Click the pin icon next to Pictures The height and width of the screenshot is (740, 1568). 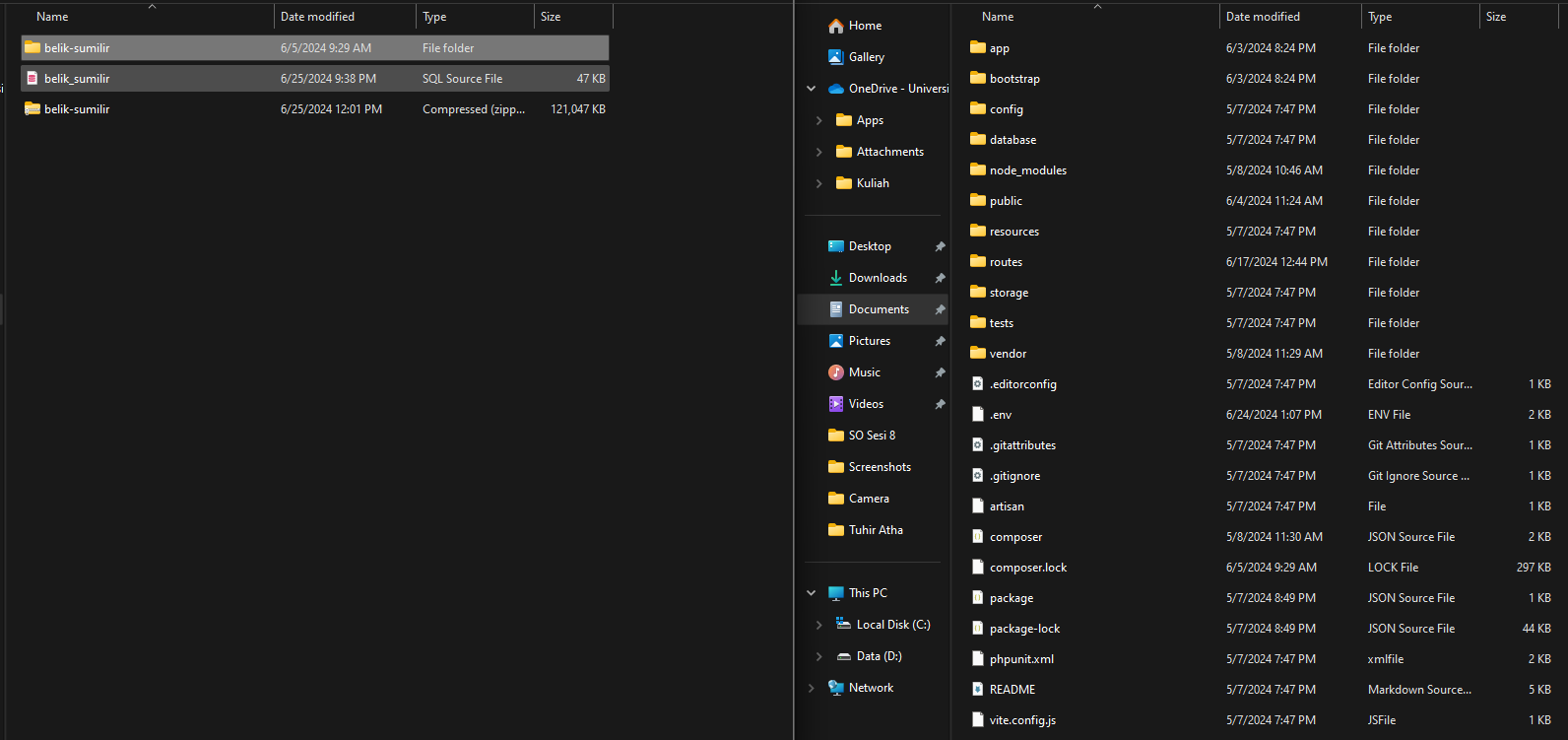coord(940,341)
